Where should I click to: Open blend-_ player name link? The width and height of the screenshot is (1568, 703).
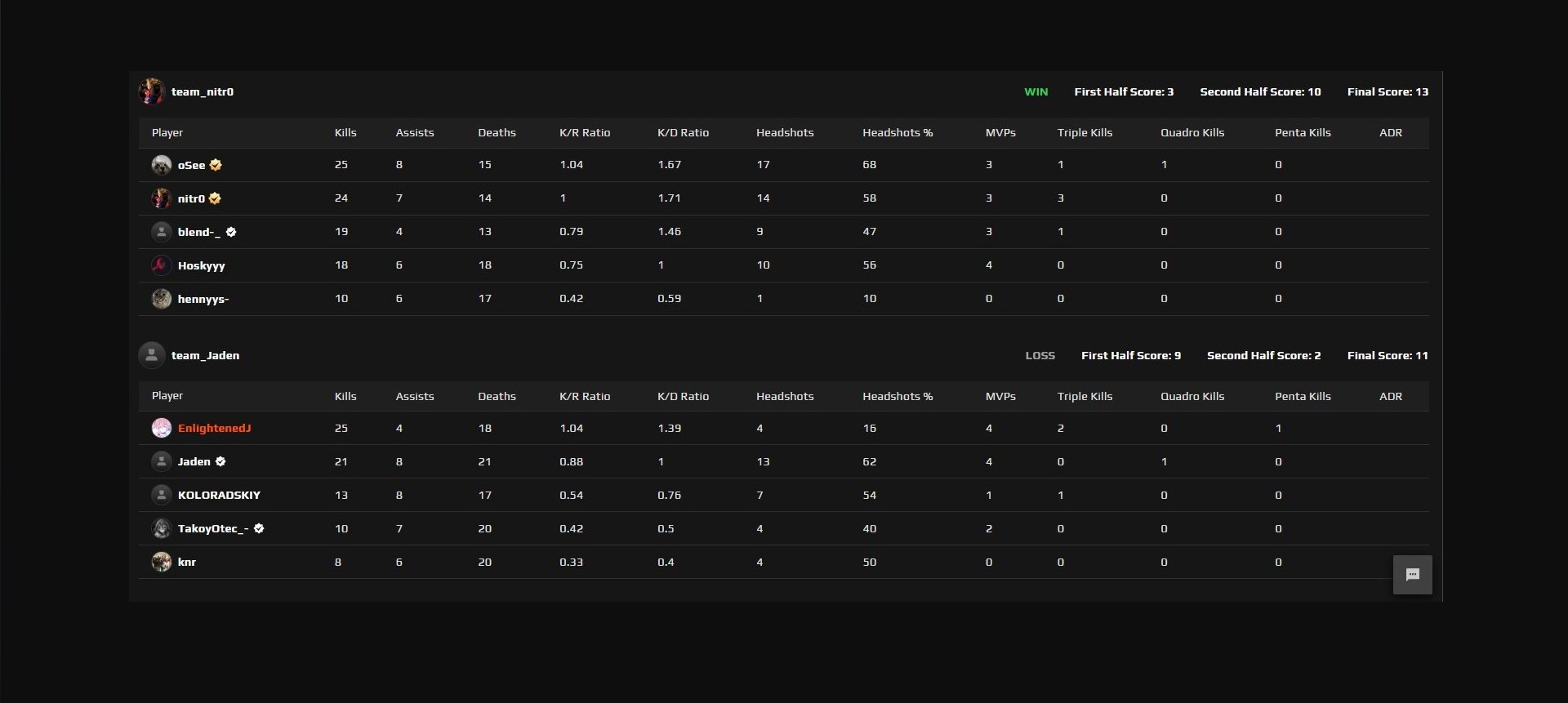[198, 232]
